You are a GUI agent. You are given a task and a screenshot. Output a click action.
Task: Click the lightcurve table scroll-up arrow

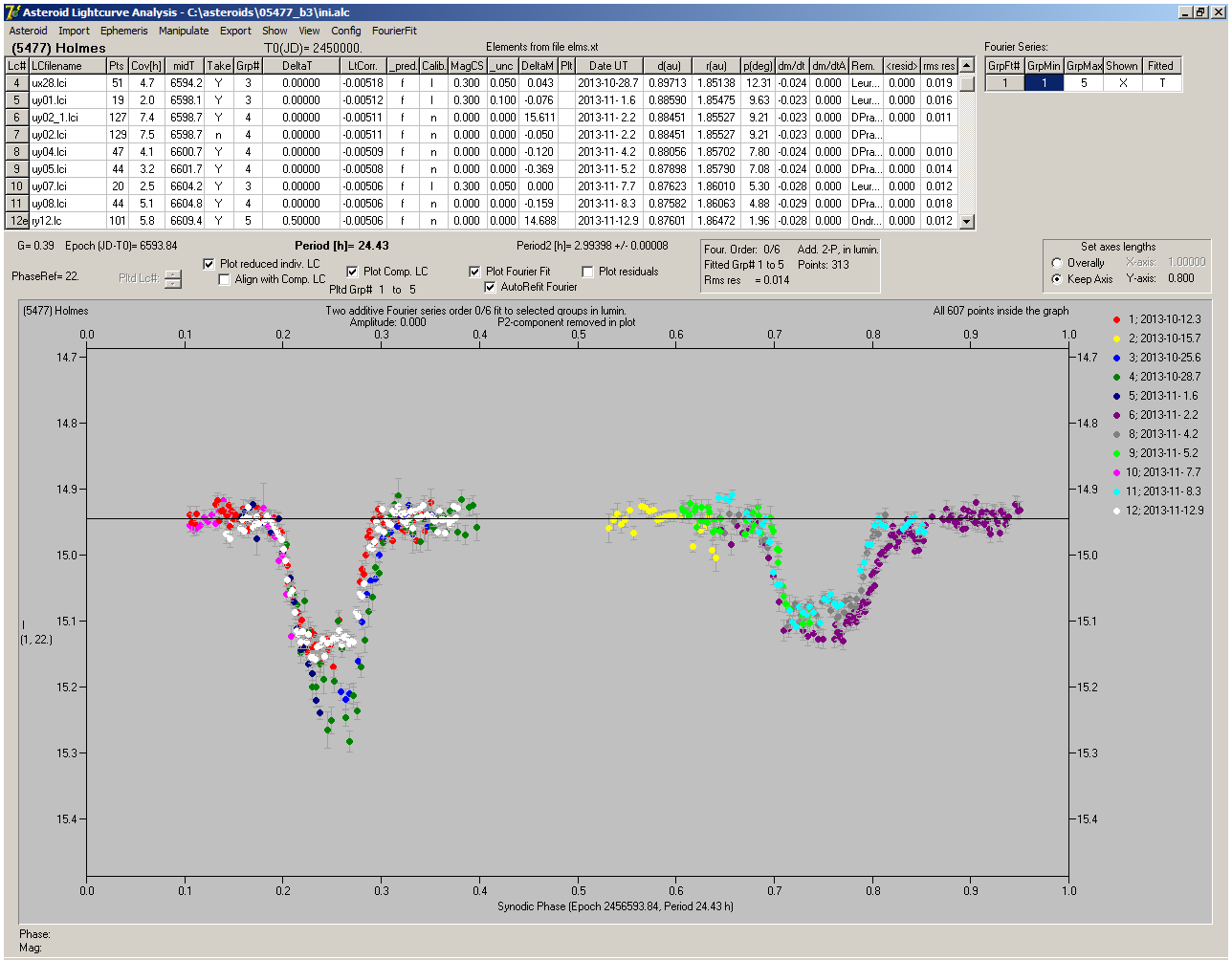pyautogui.click(x=967, y=66)
